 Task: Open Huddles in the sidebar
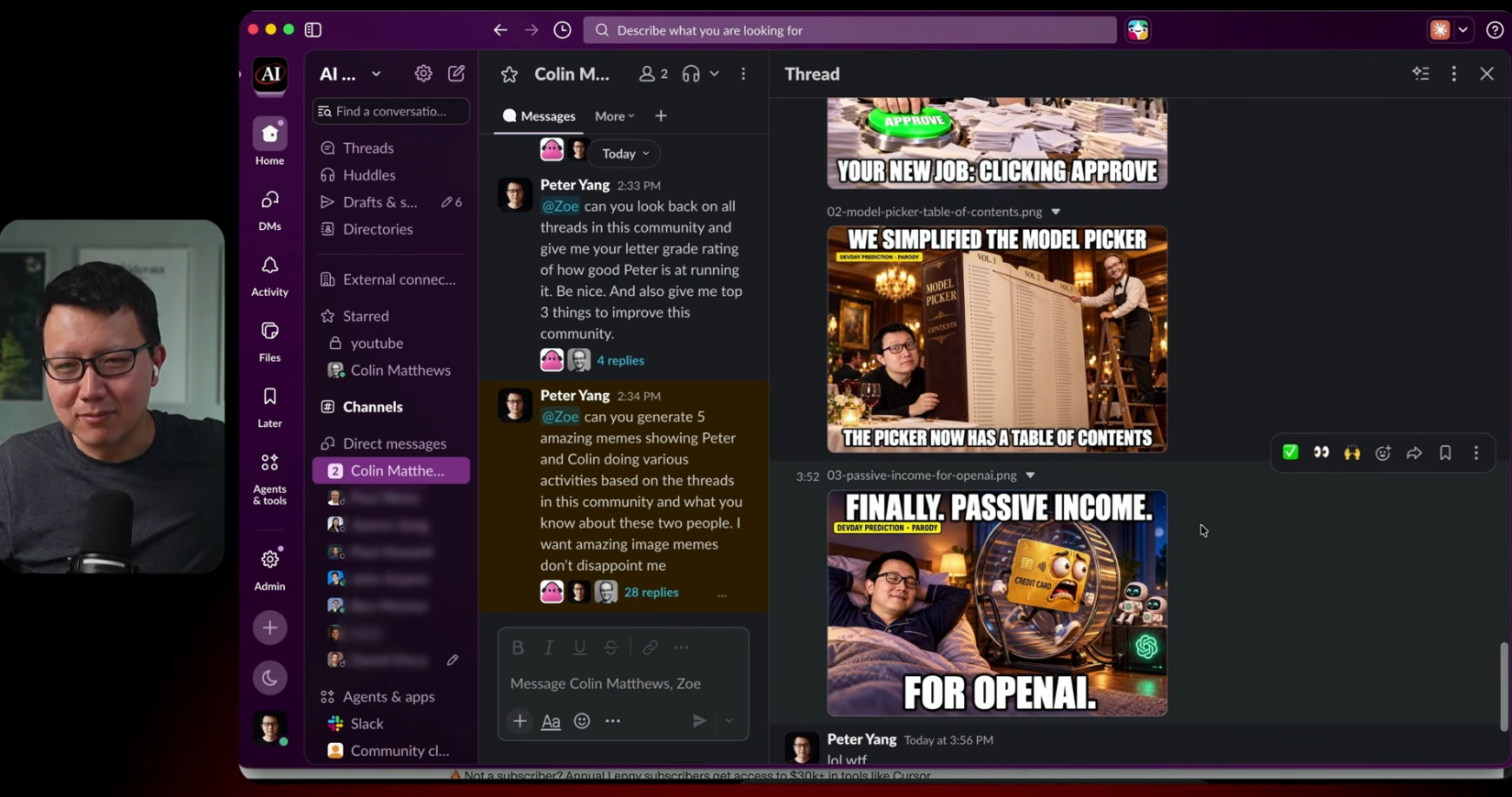[369, 175]
